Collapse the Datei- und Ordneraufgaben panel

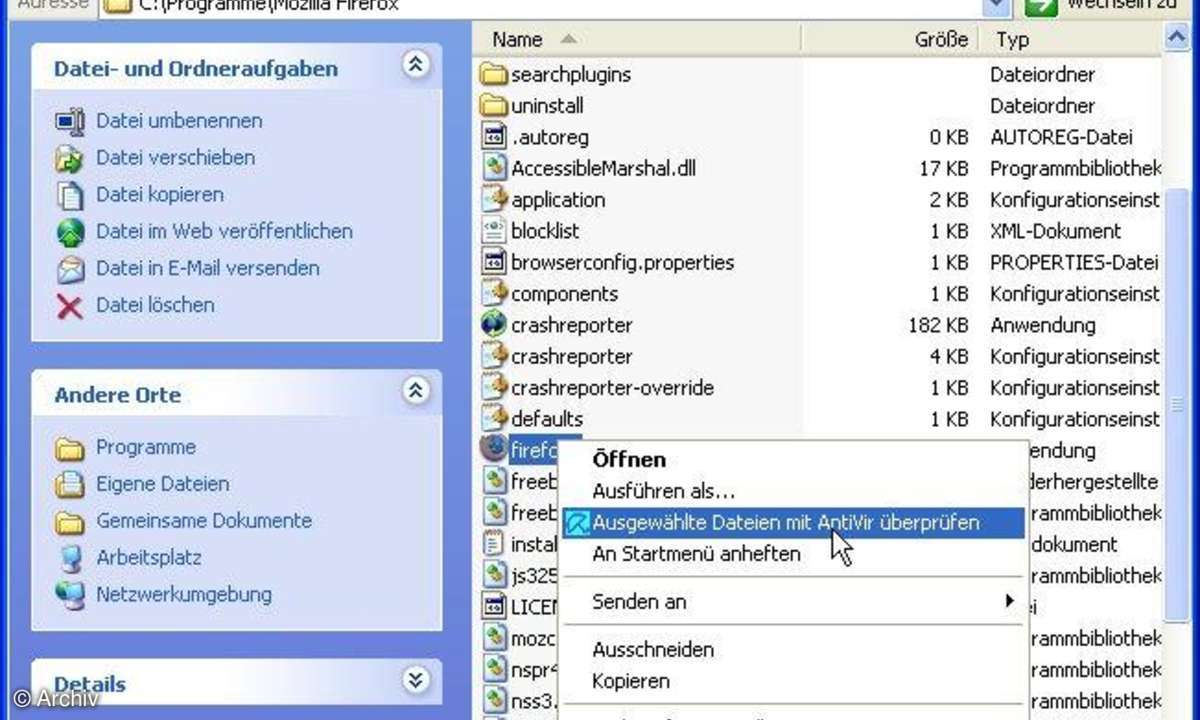(x=415, y=63)
